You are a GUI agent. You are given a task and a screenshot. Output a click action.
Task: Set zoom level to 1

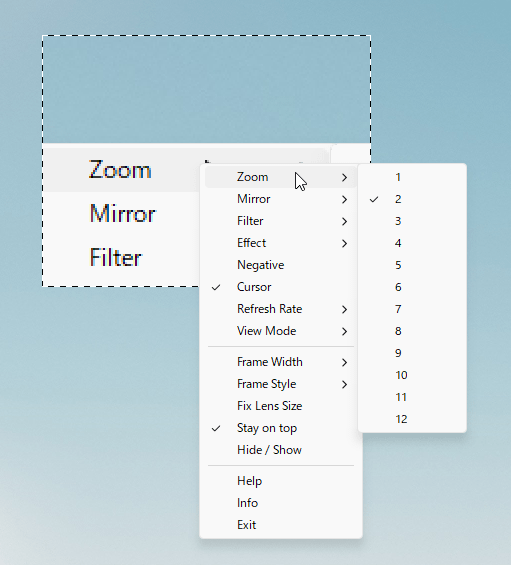(x=412, y=177)
